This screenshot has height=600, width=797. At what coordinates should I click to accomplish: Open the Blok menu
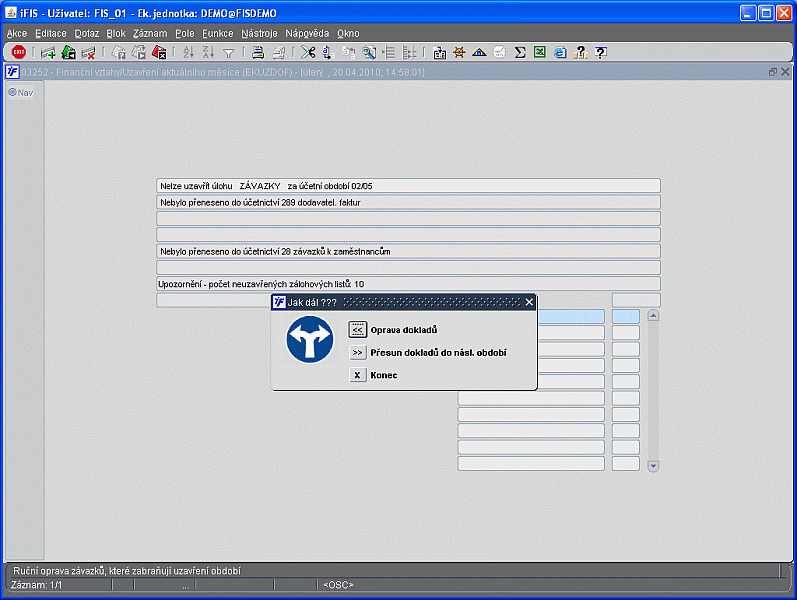[116, 34]
